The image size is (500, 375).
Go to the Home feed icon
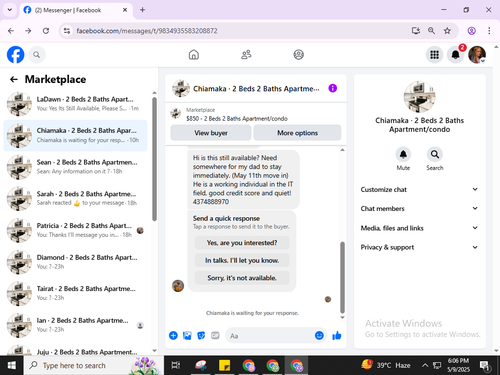click(x=194, y=55)
